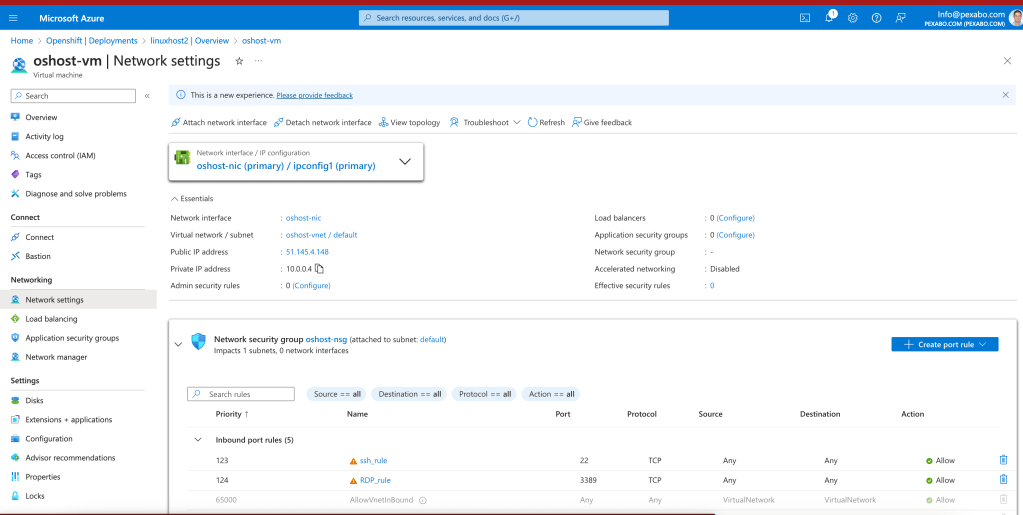
Task: Dismiss the new experience info banner
Action: click(x=1005, y=95)
